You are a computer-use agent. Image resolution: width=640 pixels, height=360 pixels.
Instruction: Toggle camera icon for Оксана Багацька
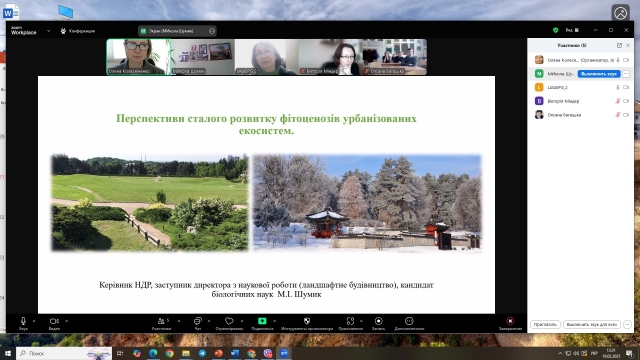click(626, 115)
